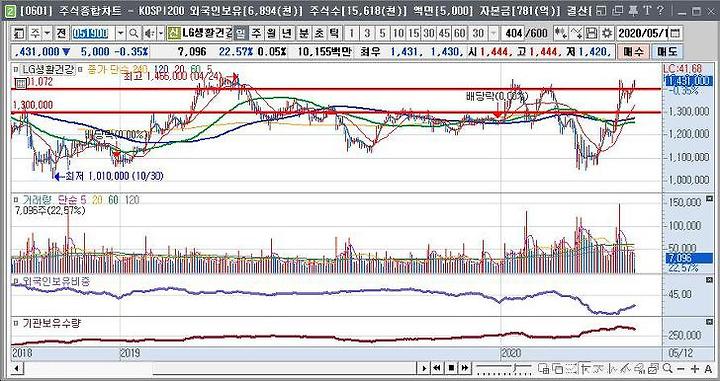The width and height of the screenshot is (720, 381).
Task: Select interval 3 button
Action: tap(367, 33)
